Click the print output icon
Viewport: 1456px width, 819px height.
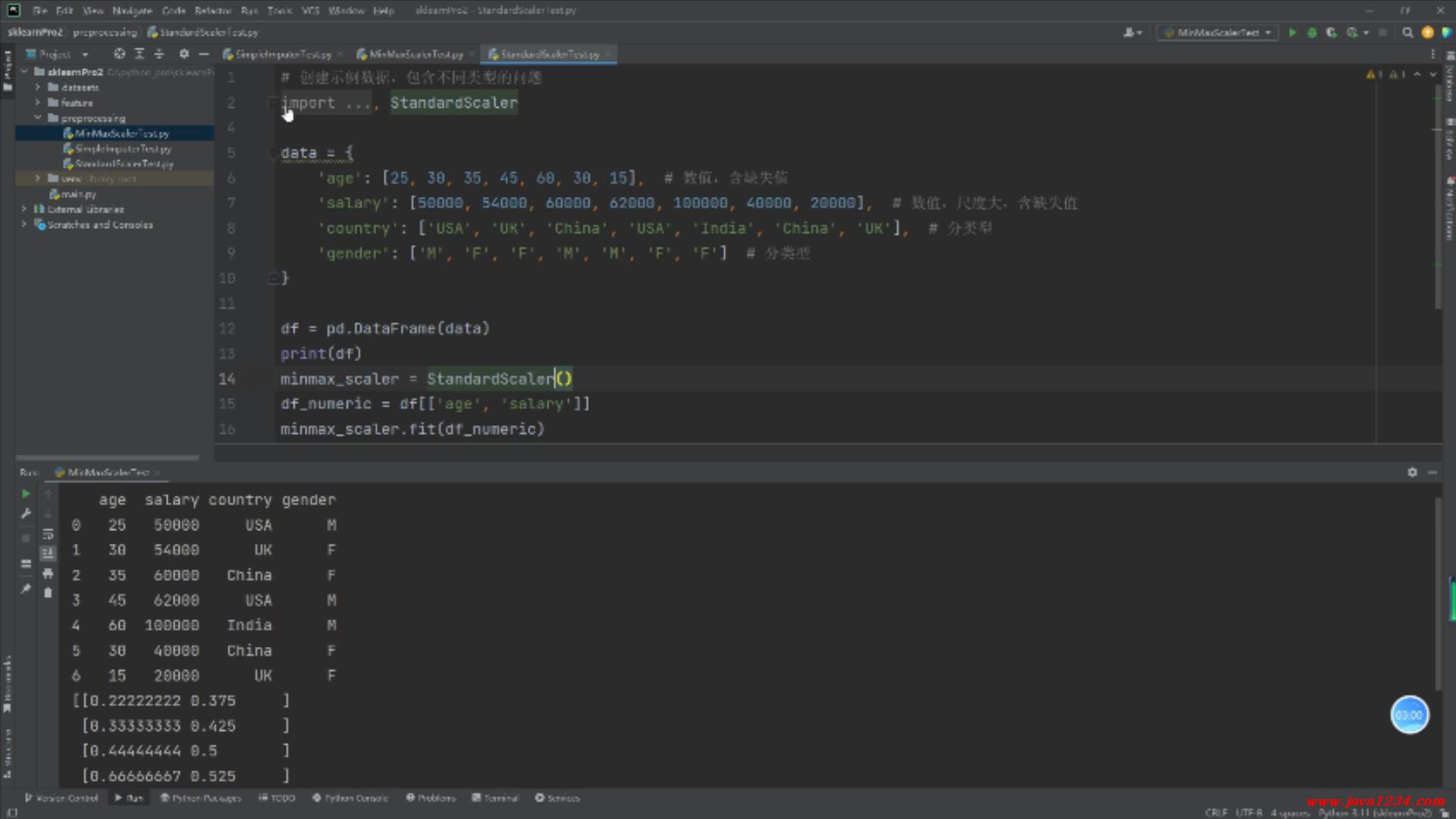point(48,573)
